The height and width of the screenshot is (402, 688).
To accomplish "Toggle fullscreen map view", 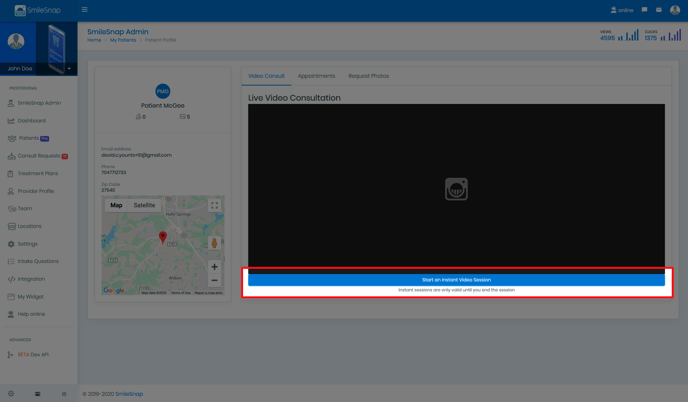I will point(215,205).
